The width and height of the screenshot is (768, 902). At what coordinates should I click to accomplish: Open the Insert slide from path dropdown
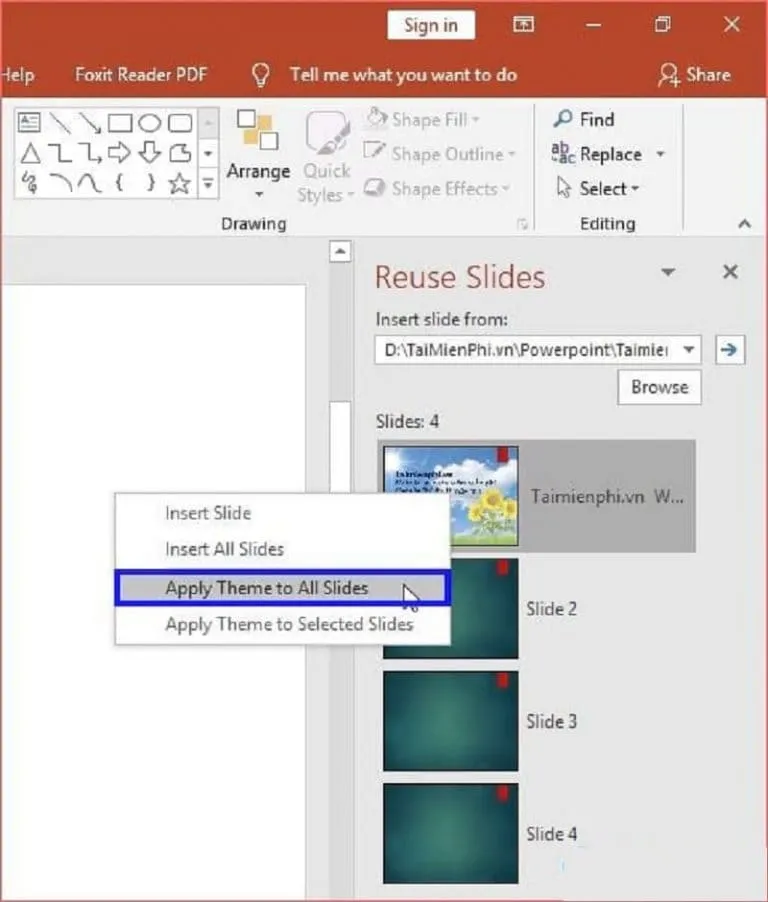[689, 350]
